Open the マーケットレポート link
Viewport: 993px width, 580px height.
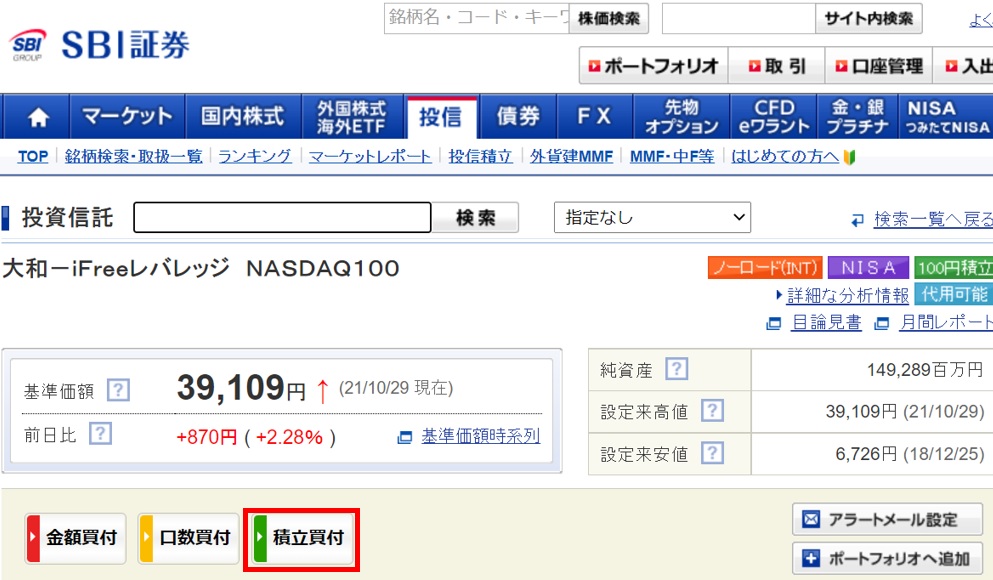pos(370,156)
